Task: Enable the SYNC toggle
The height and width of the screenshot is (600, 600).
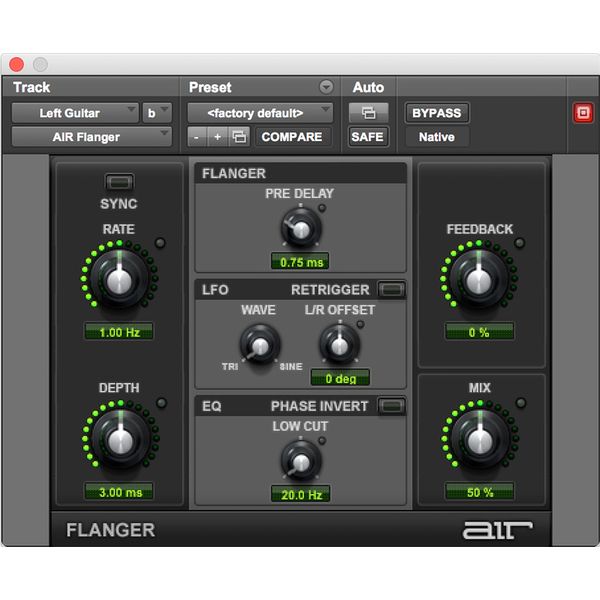Action: (x=119, y=182)
